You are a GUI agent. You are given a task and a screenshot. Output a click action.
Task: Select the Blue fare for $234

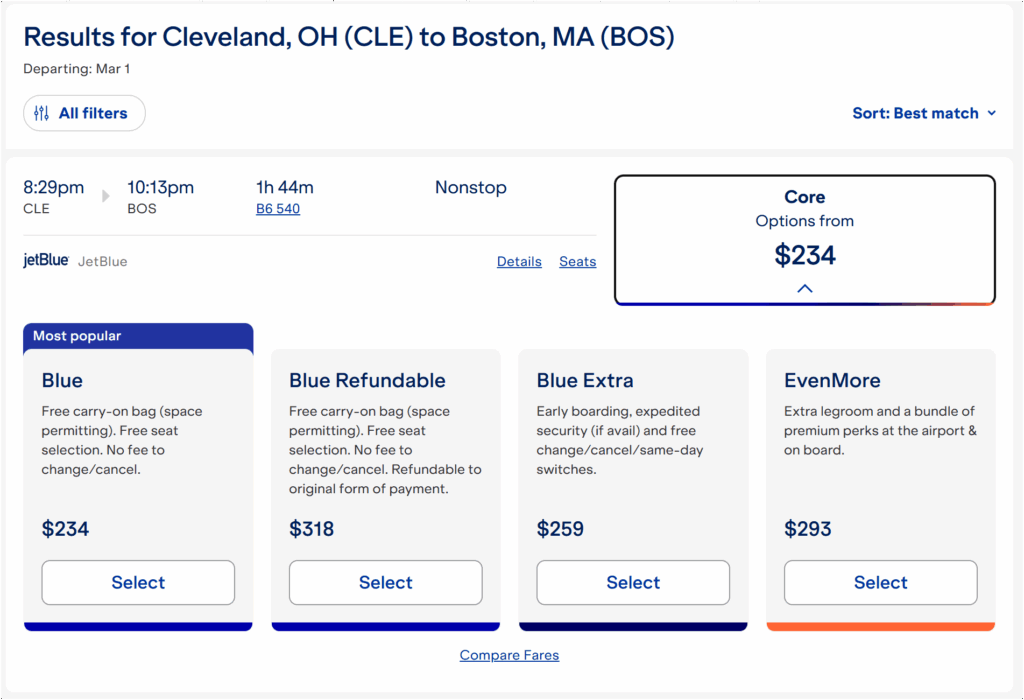(x=138, y=583)
